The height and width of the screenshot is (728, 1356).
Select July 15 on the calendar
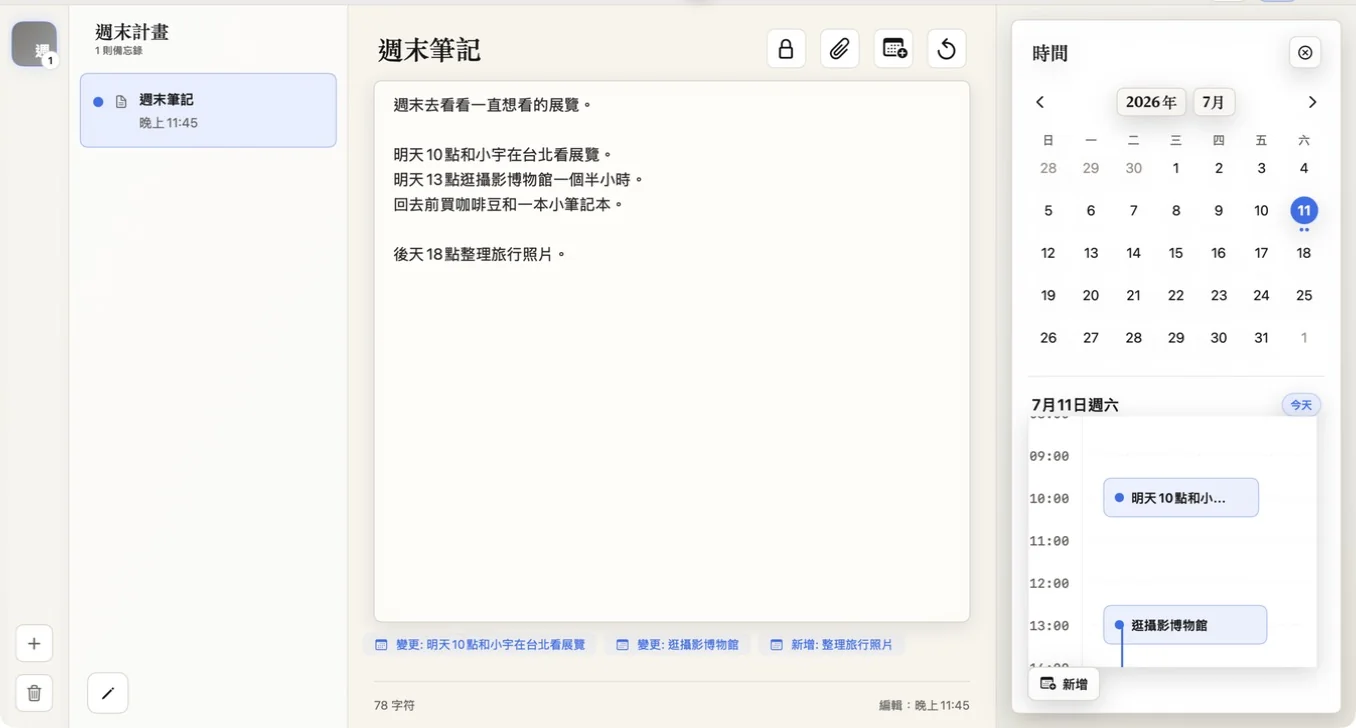click(1176, 253)
